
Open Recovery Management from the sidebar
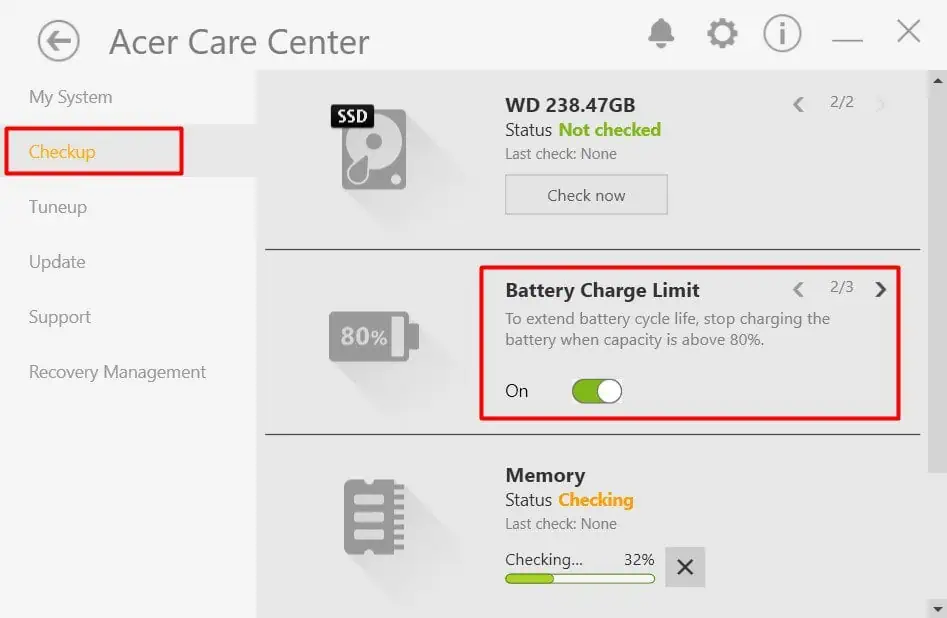[x=117, y=371]
